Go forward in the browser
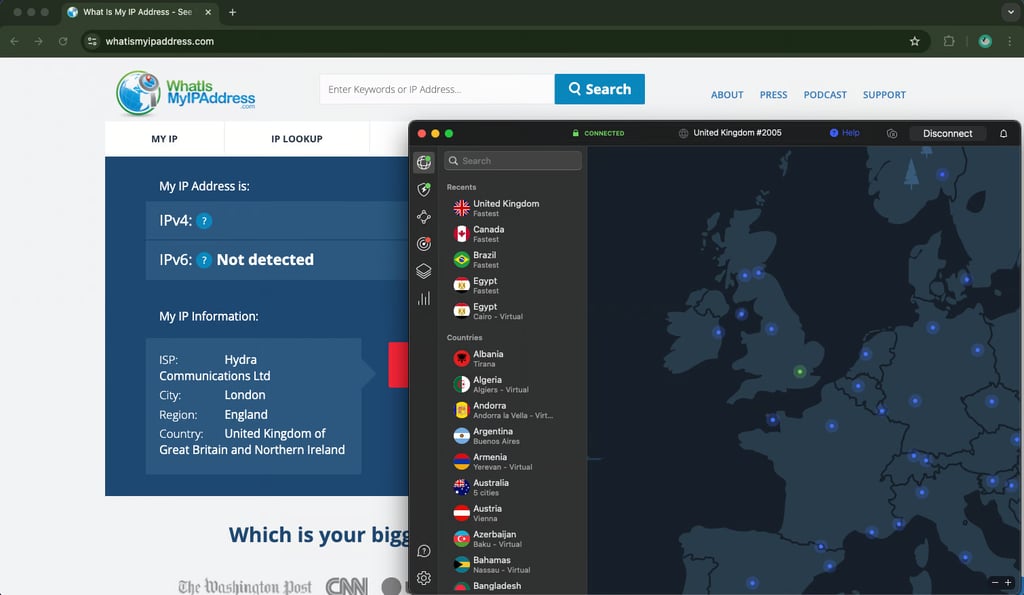The width and height of the screenshot is (1024, 595). coord(39,41)
